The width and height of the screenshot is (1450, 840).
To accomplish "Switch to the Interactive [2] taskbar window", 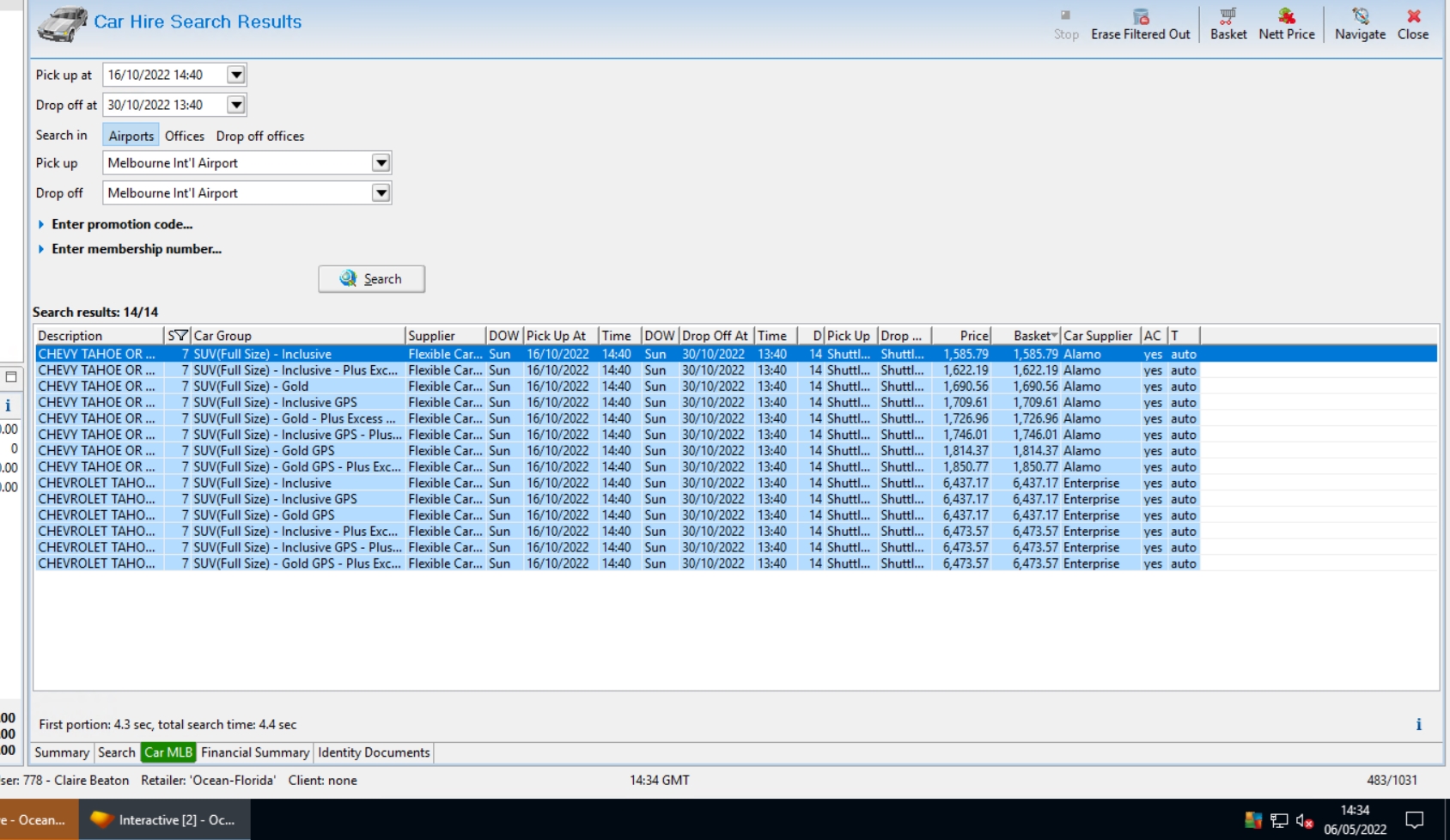I will coord(165,819).
